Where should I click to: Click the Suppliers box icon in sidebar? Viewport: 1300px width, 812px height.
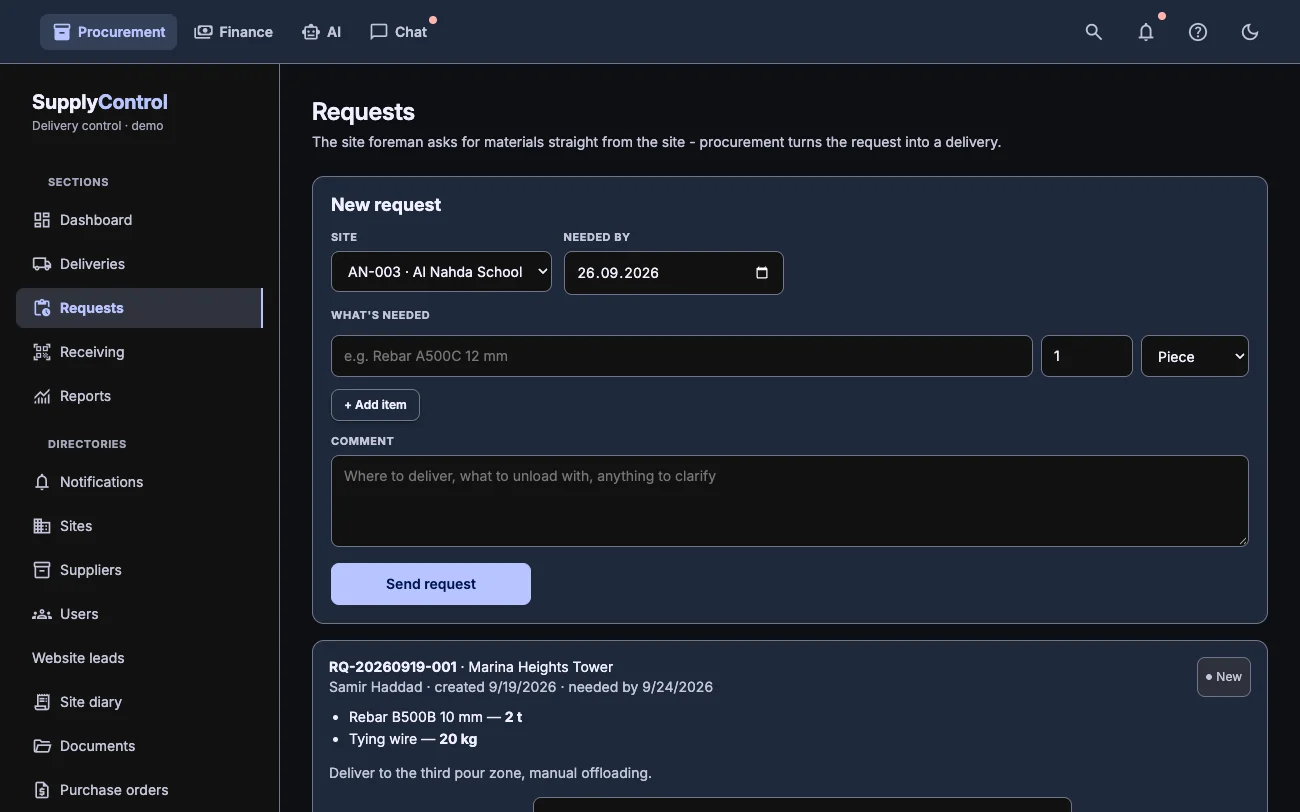[42, 570]
